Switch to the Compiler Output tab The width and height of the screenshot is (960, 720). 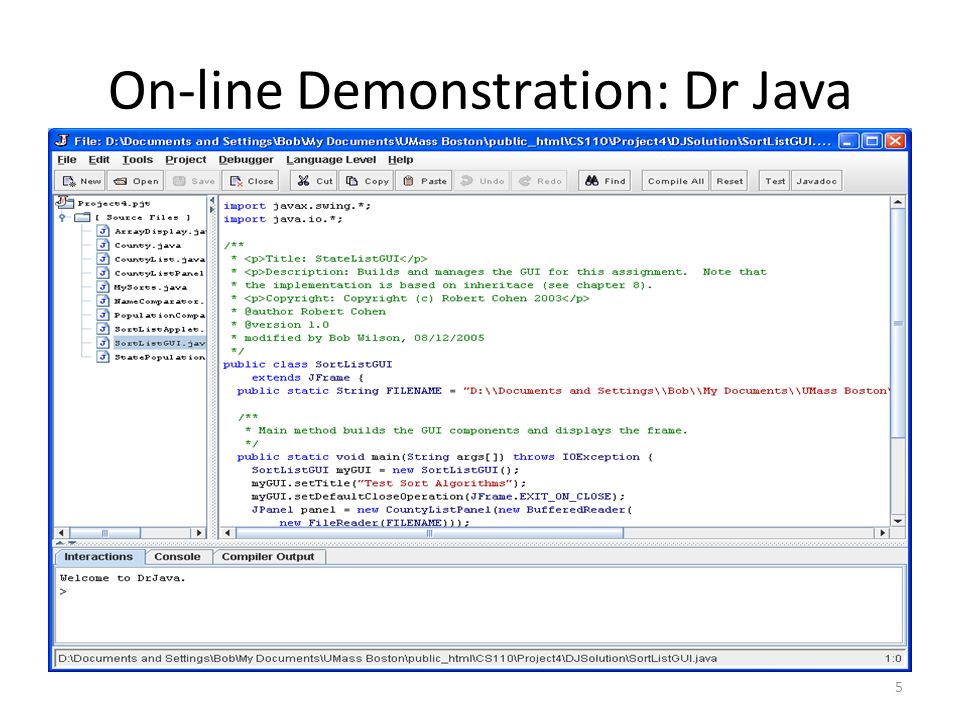pyautogui.click(x=268, y=557)
